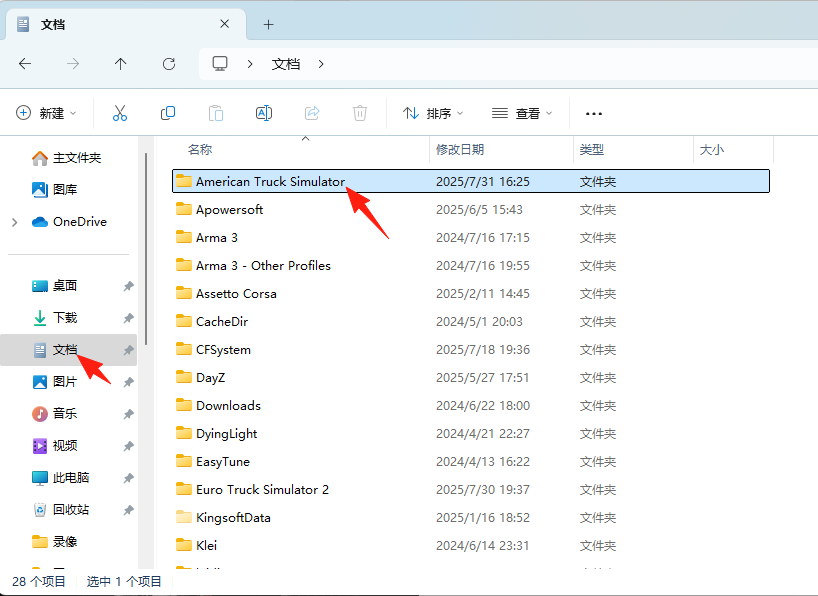Unpin 回收站 using its pin icon
The width and height of the screenshot is (818, 596).
point(128,510)
